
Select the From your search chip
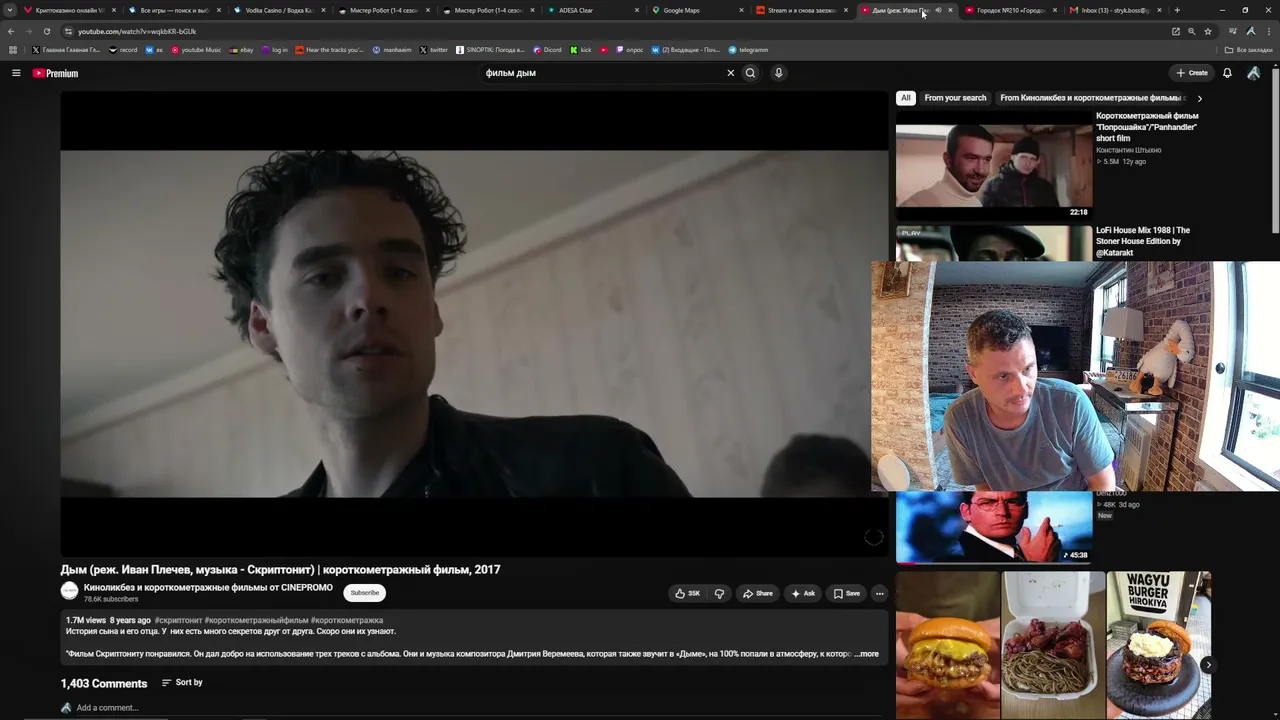(x=955, y=98)
